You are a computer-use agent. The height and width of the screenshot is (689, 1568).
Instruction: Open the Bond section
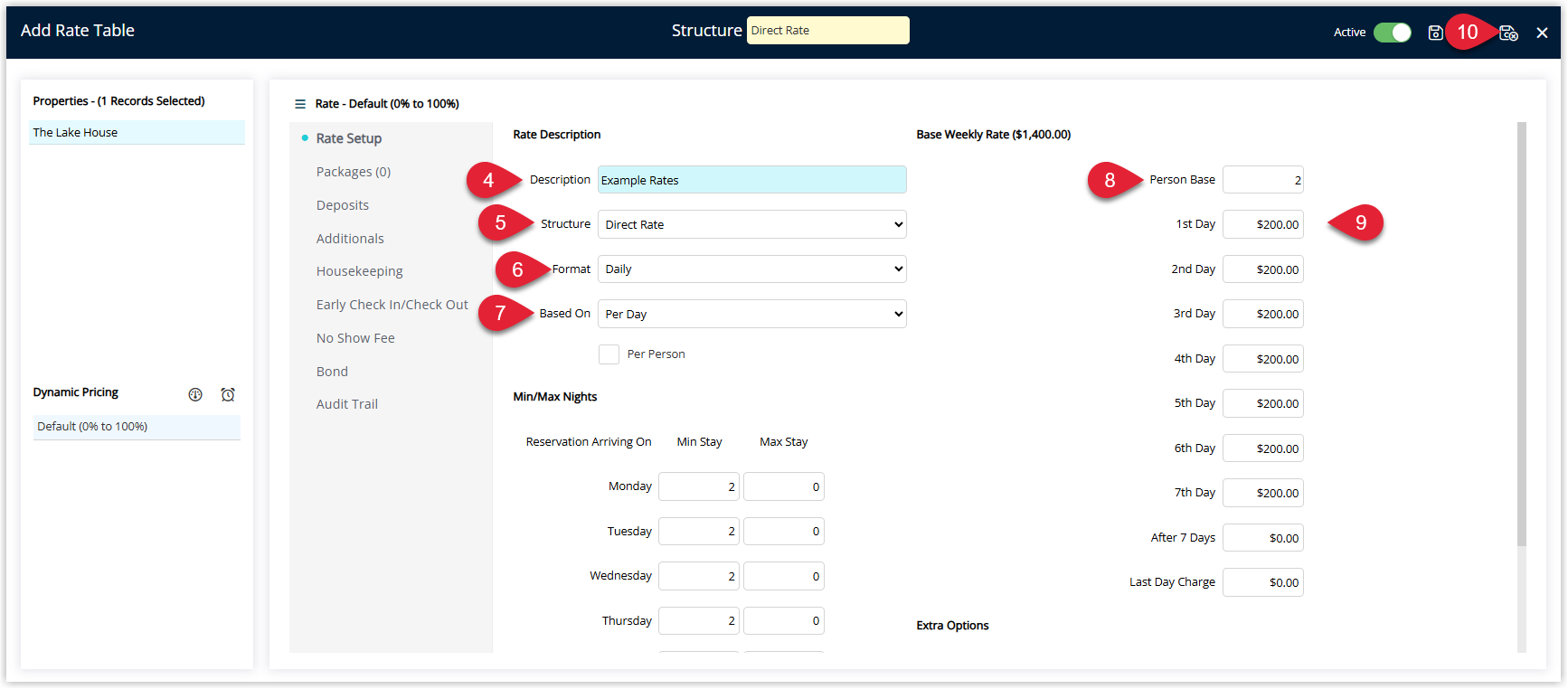pyautogui.click(x=332, y=372)
